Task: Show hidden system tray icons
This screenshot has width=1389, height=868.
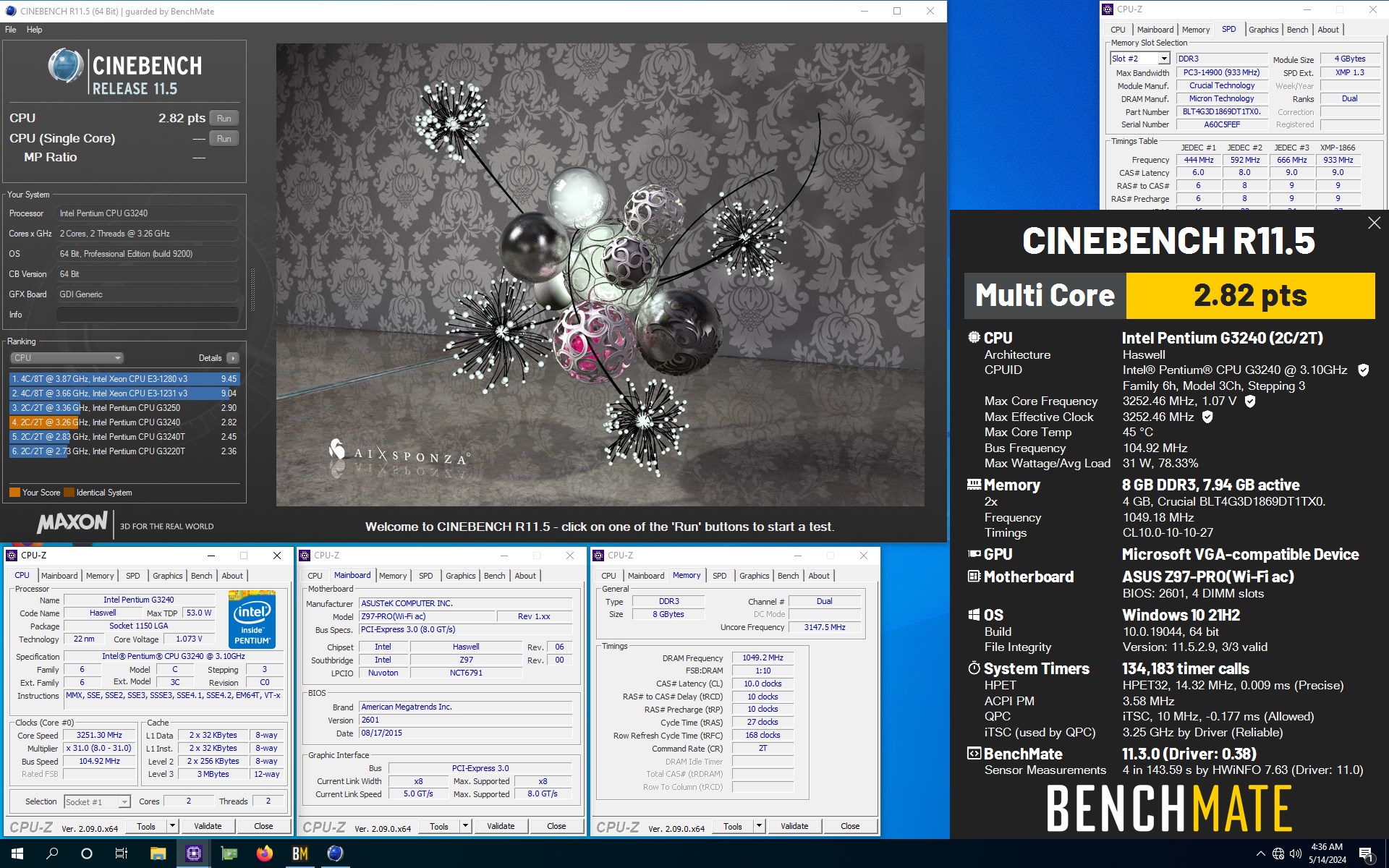Action: click(x=1261, y=854)
